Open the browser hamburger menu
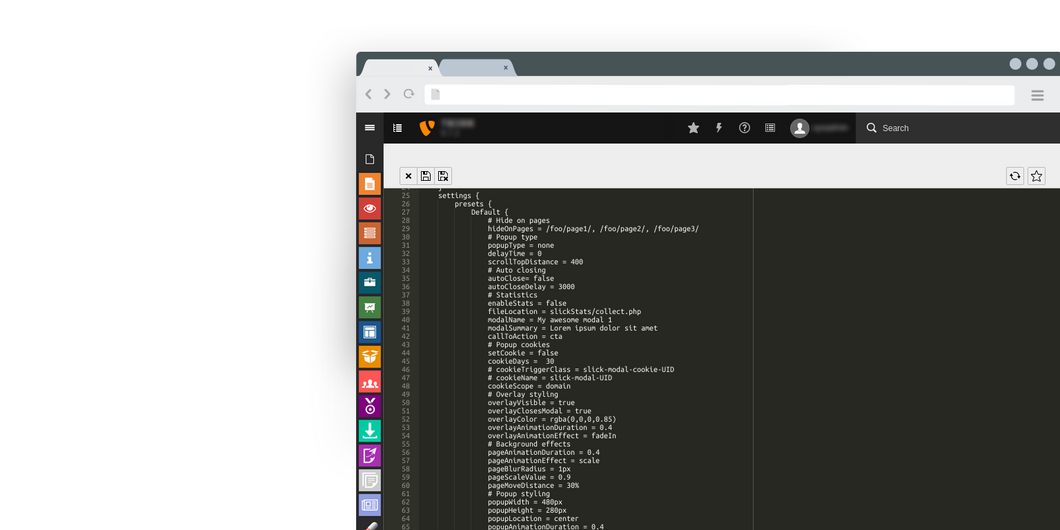Image resolution: width=1060 pixels, height=530 pixels. pyautogui.click(x=1037, y=95)
